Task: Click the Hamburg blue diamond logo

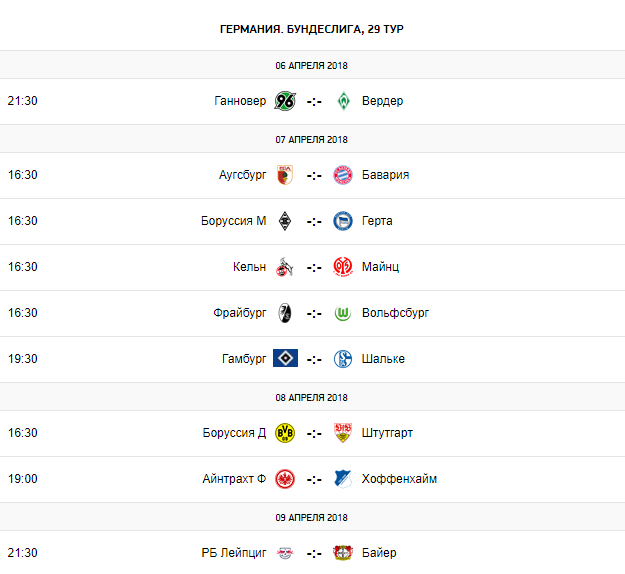Action: click(285, 359)
